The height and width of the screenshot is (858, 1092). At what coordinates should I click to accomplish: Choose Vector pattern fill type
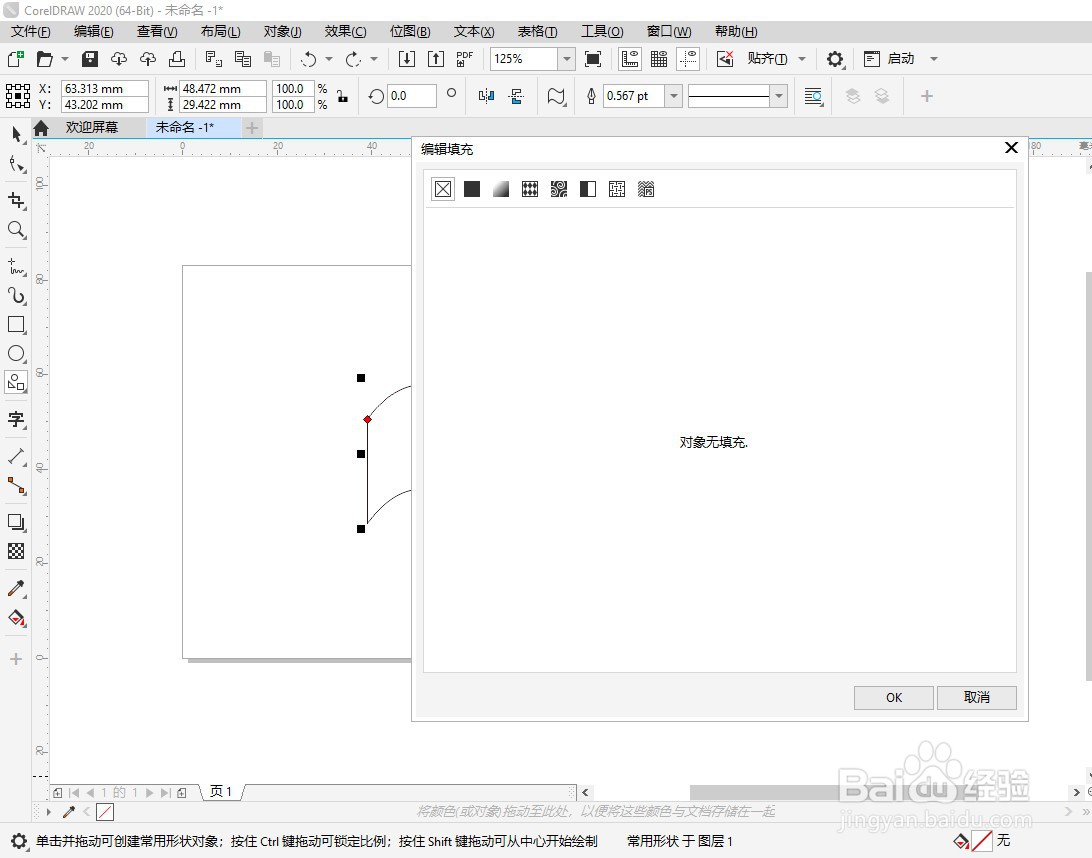tap(530, 189)
